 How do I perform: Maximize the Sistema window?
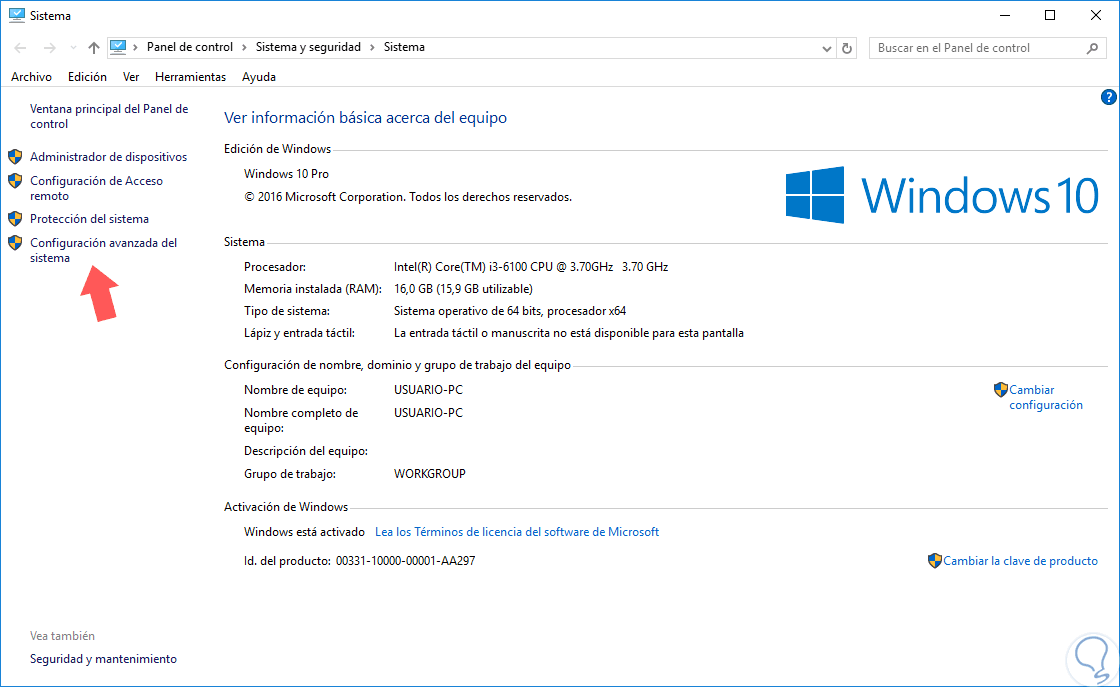(1050, 15)
